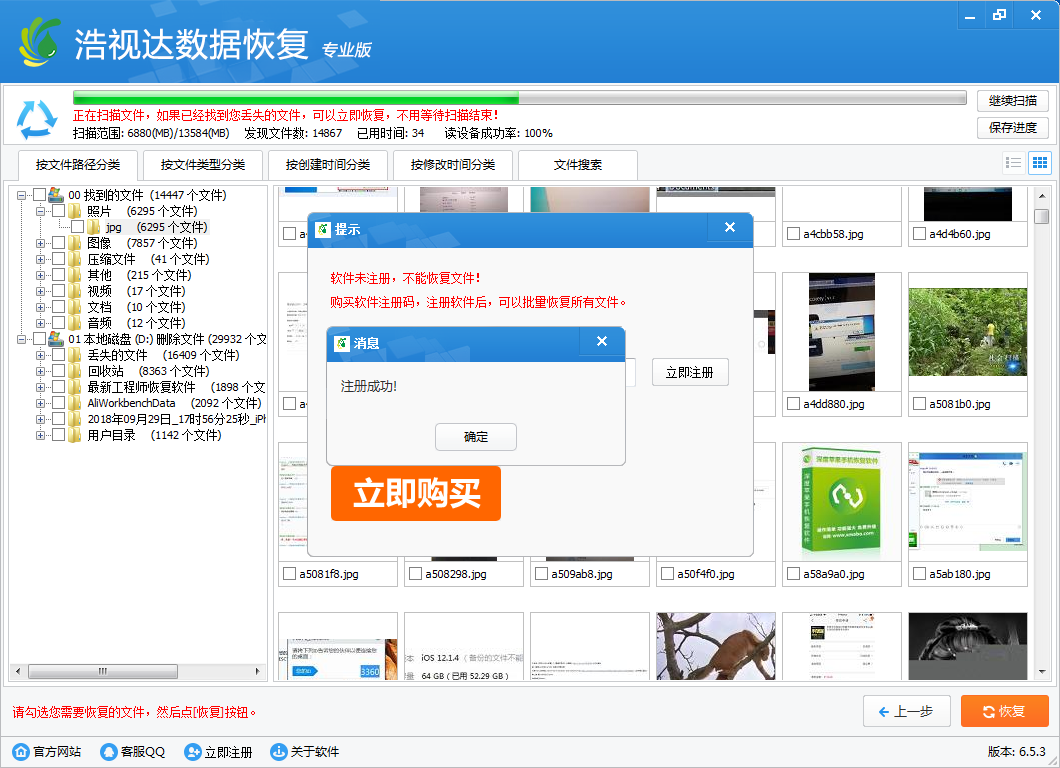Click the green scan progress bar
The width and height of the screenshot is (1060, 768).
[296, 98]
